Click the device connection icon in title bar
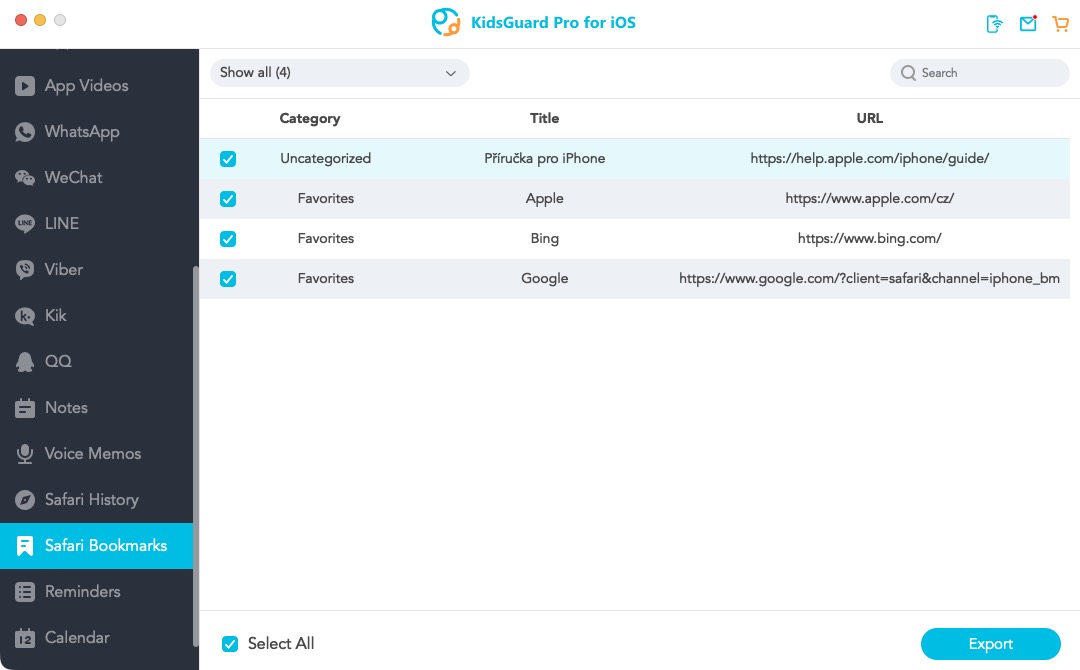Image resolution: width=1080 pixels, height=670 pixels. click(994, 24)
